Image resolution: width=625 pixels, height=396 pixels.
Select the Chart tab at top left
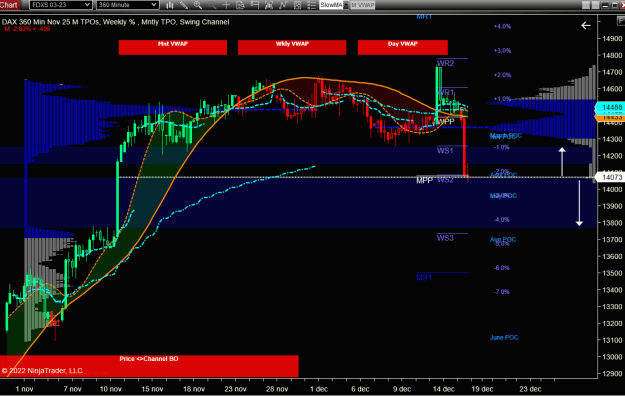10,5
